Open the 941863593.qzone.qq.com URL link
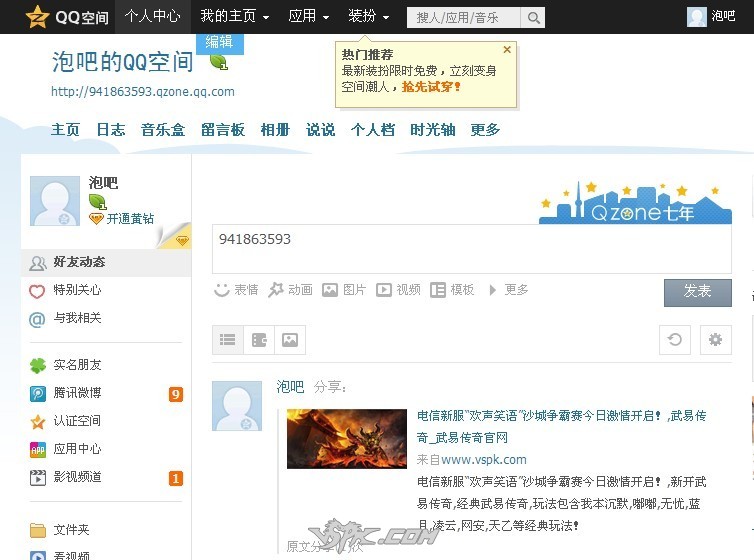The height and width of the screenshot is (560, 754). pos(143,91)
